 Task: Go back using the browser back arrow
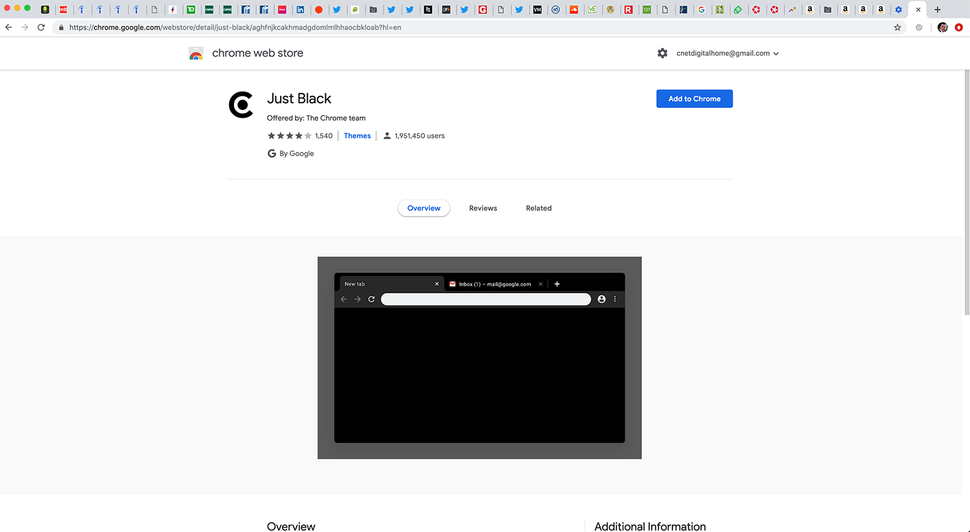pyautogui.click(x=9, y=27)
